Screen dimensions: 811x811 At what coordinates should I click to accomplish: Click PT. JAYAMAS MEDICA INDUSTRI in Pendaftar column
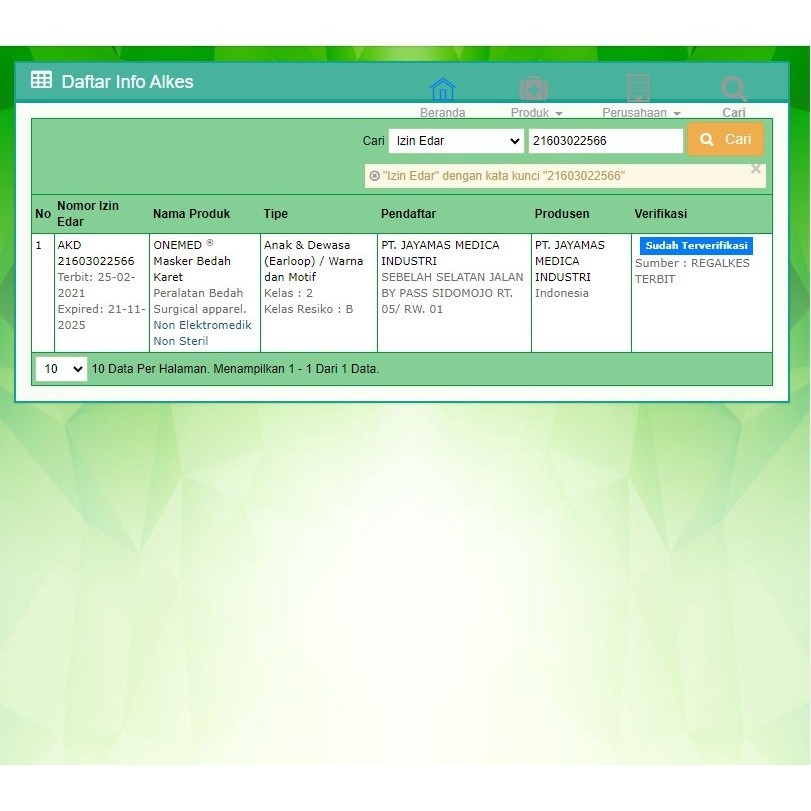click(x=440, y=253)
